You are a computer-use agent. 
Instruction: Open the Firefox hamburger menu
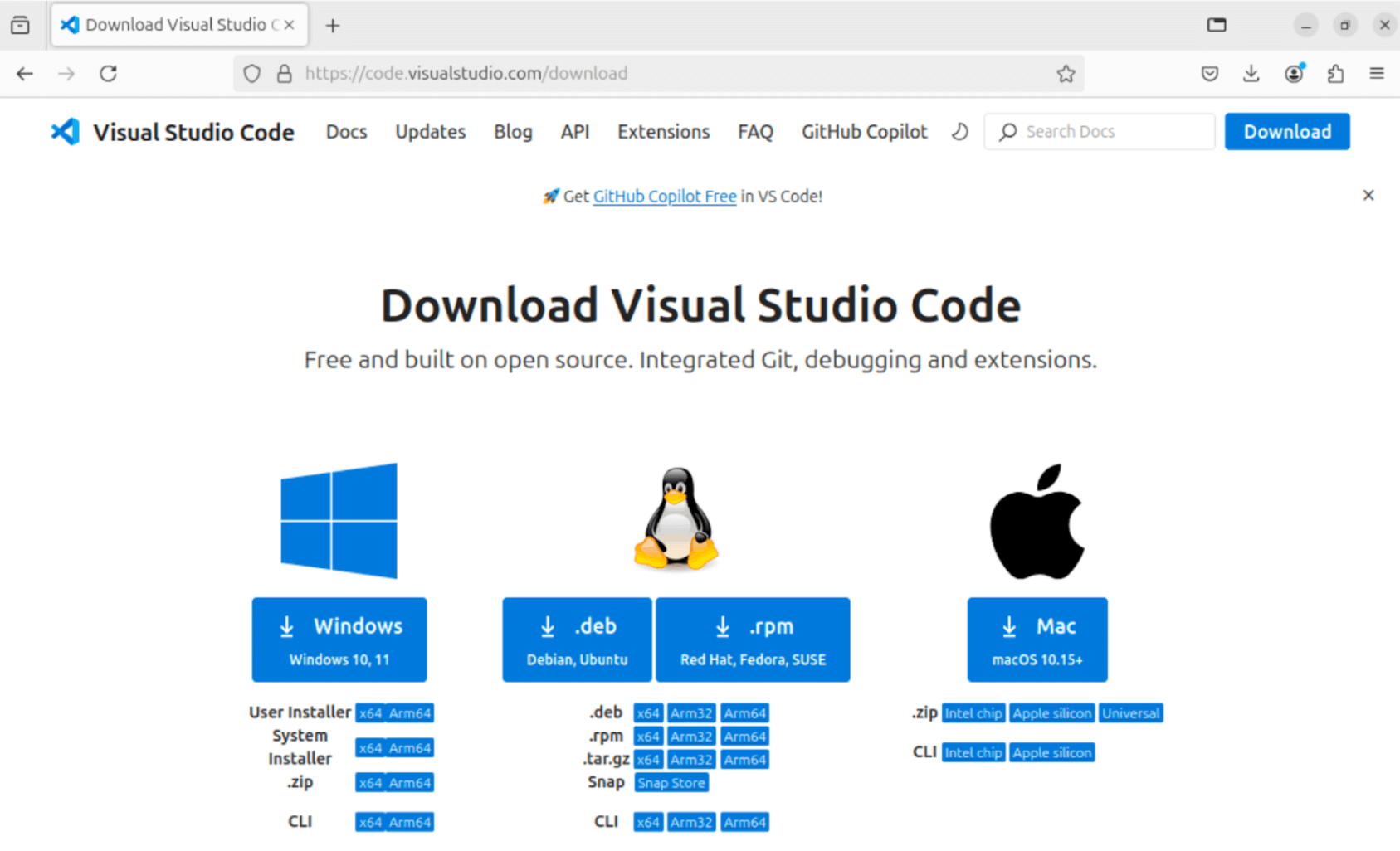click(x=1377, y=73)
